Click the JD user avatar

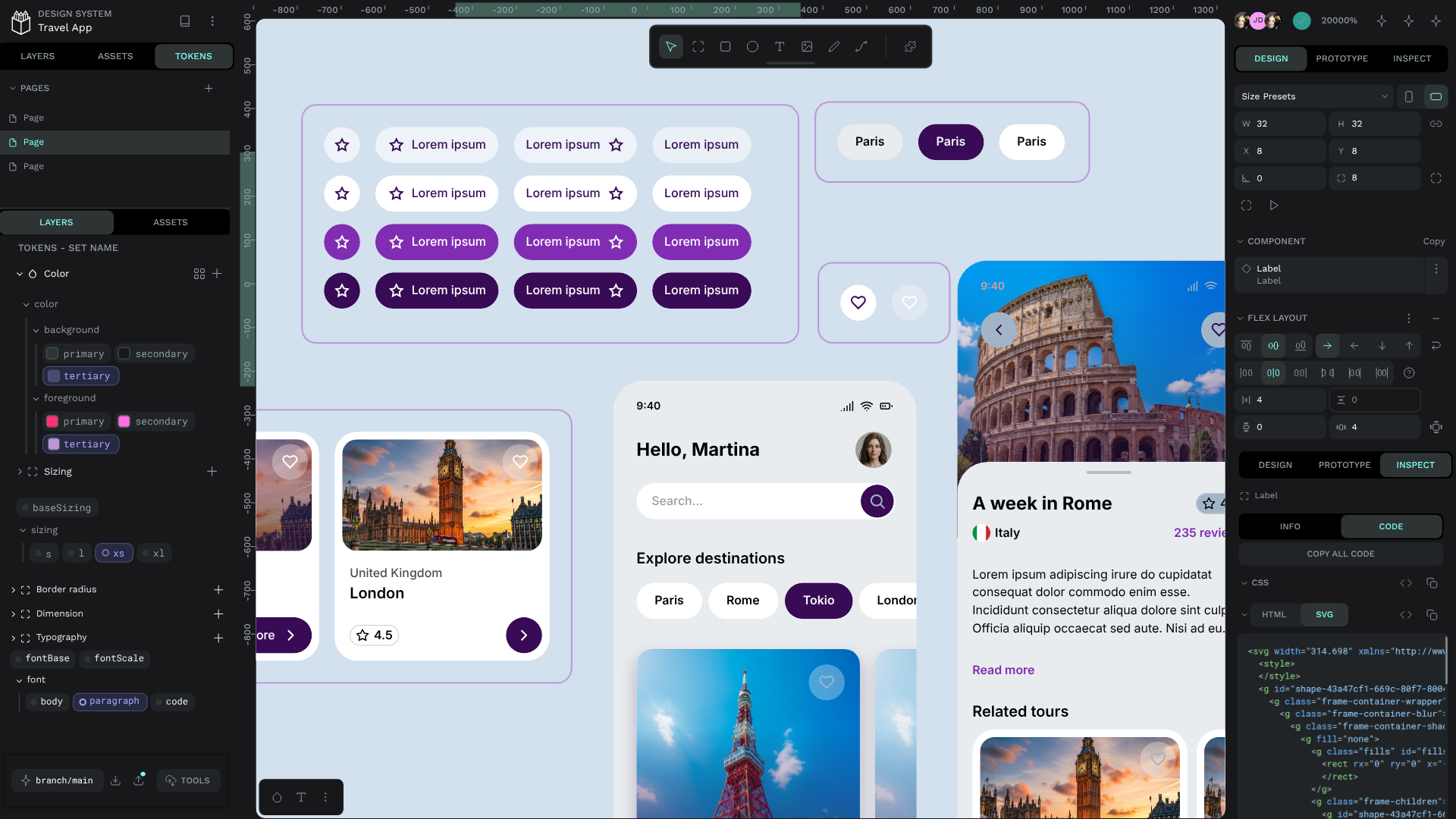pyautogui.click(x=1257, y=21)
